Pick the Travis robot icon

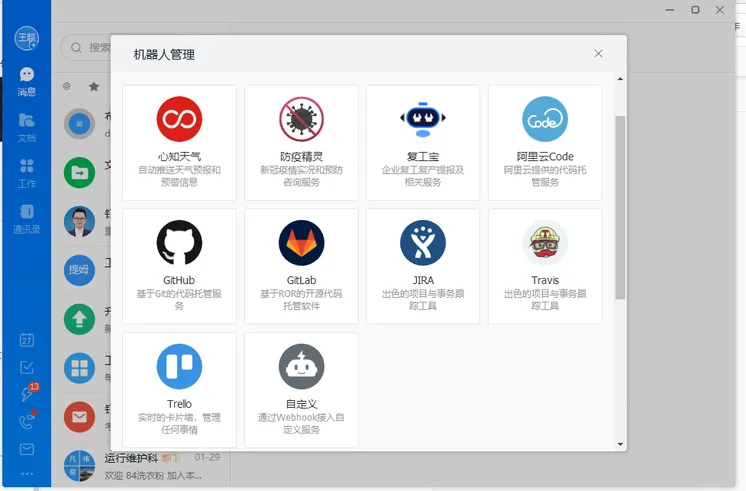[545, 243]
